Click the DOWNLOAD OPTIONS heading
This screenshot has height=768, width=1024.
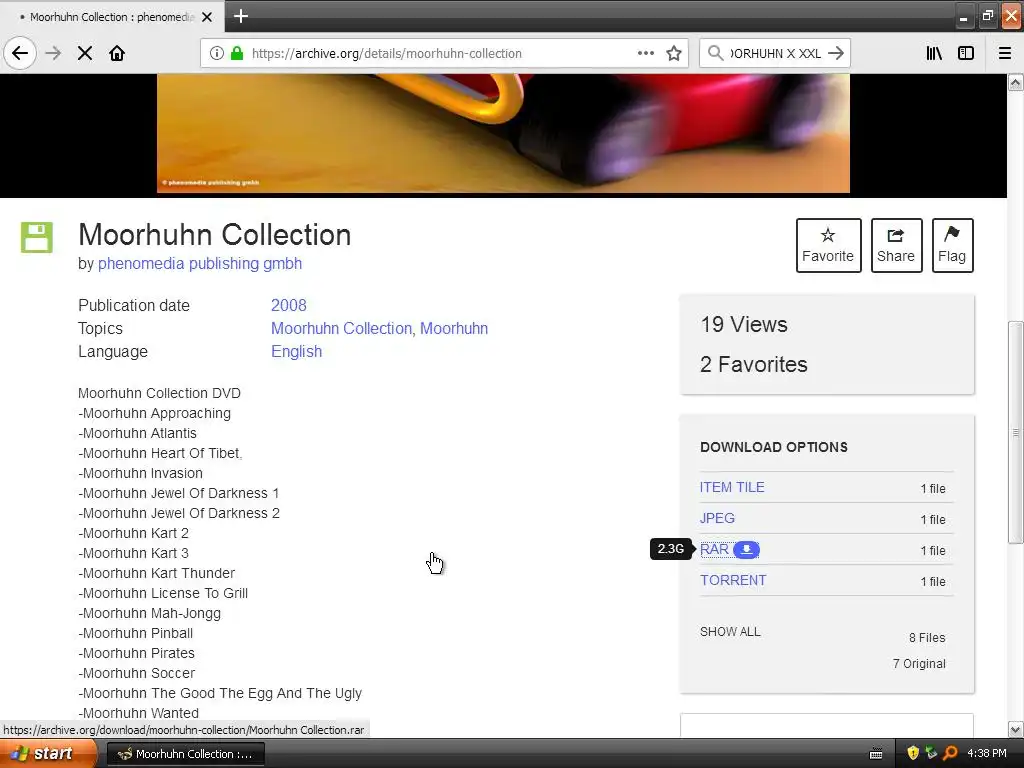point(774,447)
